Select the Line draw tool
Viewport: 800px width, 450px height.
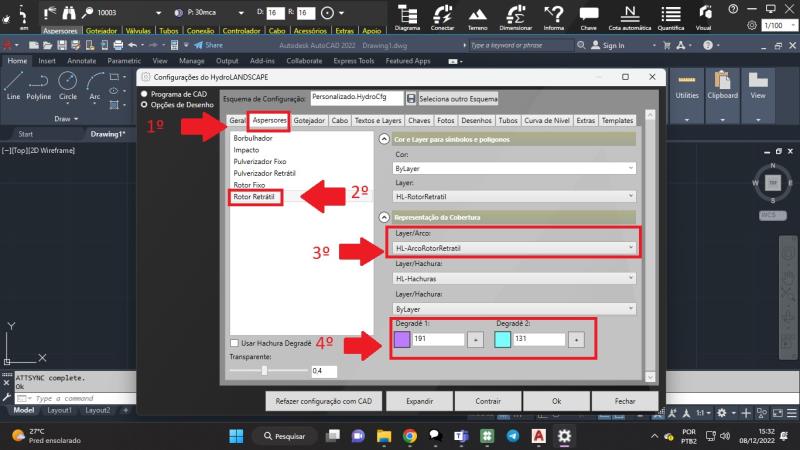click(x=13, y=86)
